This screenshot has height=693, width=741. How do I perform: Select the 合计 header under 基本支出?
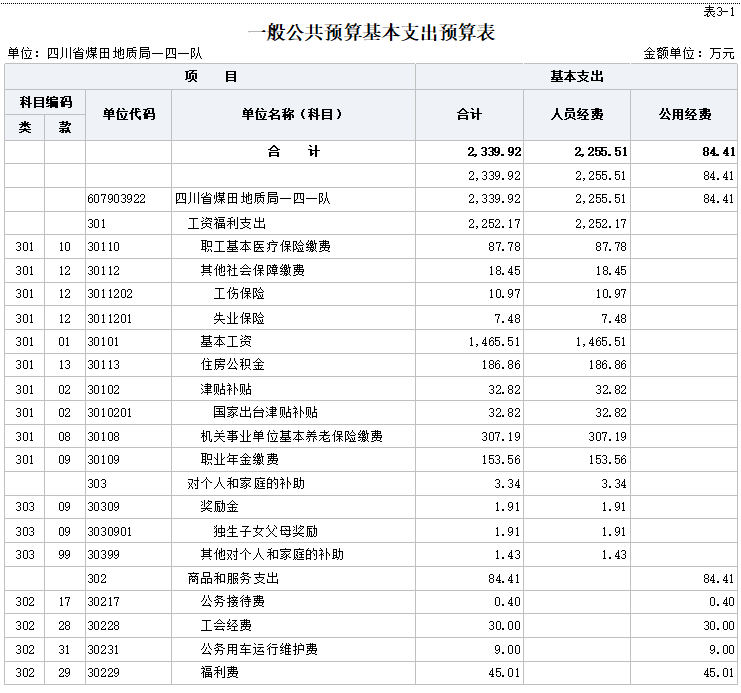click(469, 114)
